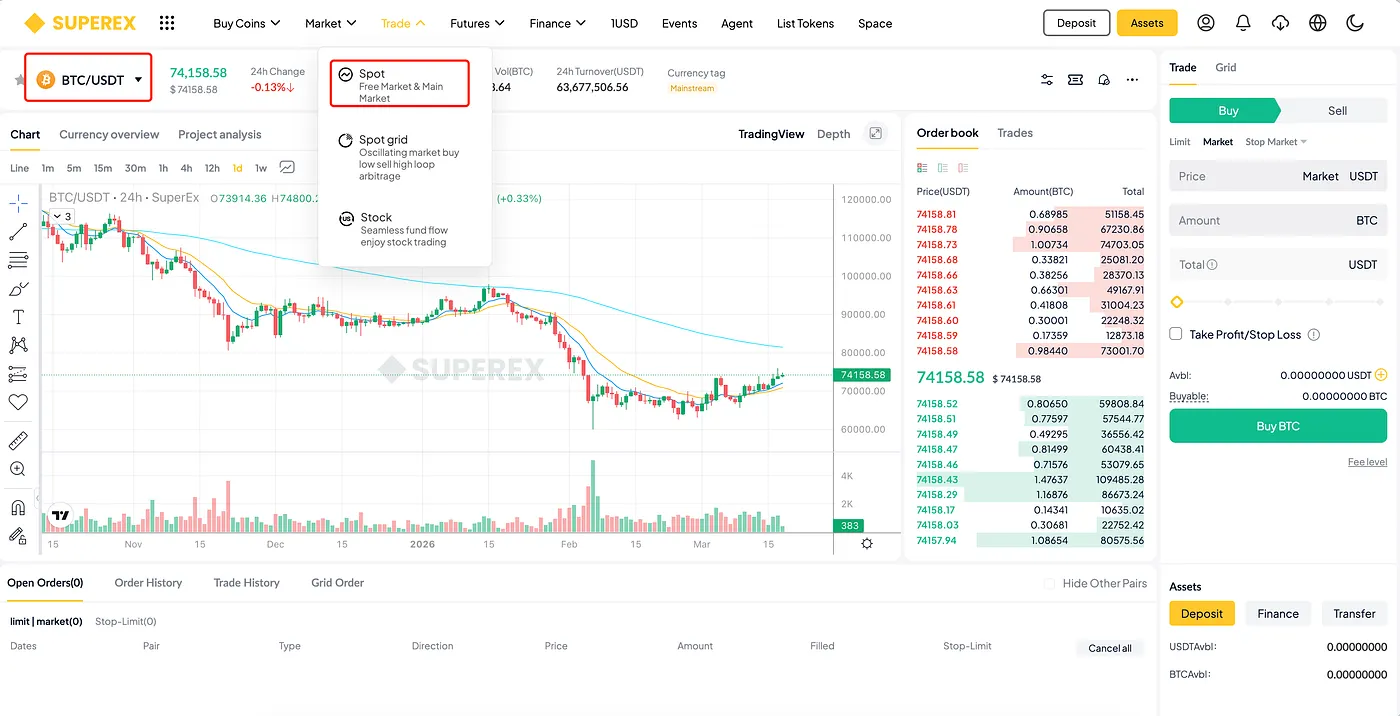The height and width of the screenshot is (716, 1400).
Task: Enable Take Profit/Stop Loss checkbox
Action: tap(1176, 334)
